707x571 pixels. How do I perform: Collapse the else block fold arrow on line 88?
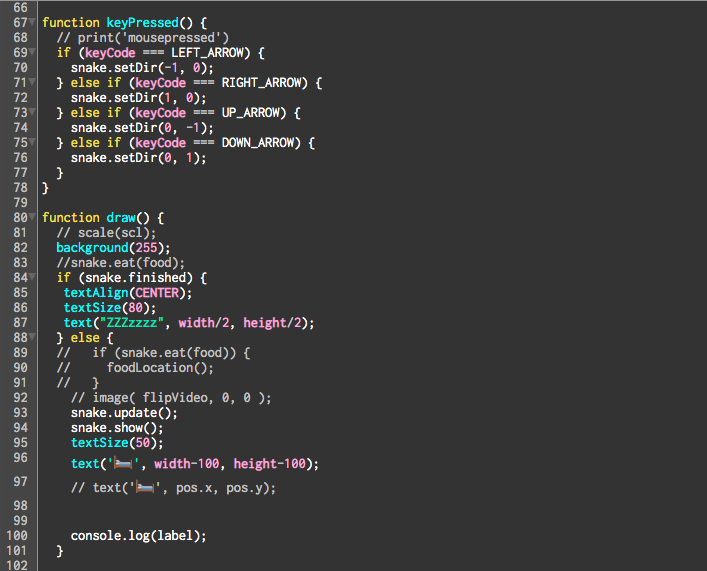click(32, 337)
